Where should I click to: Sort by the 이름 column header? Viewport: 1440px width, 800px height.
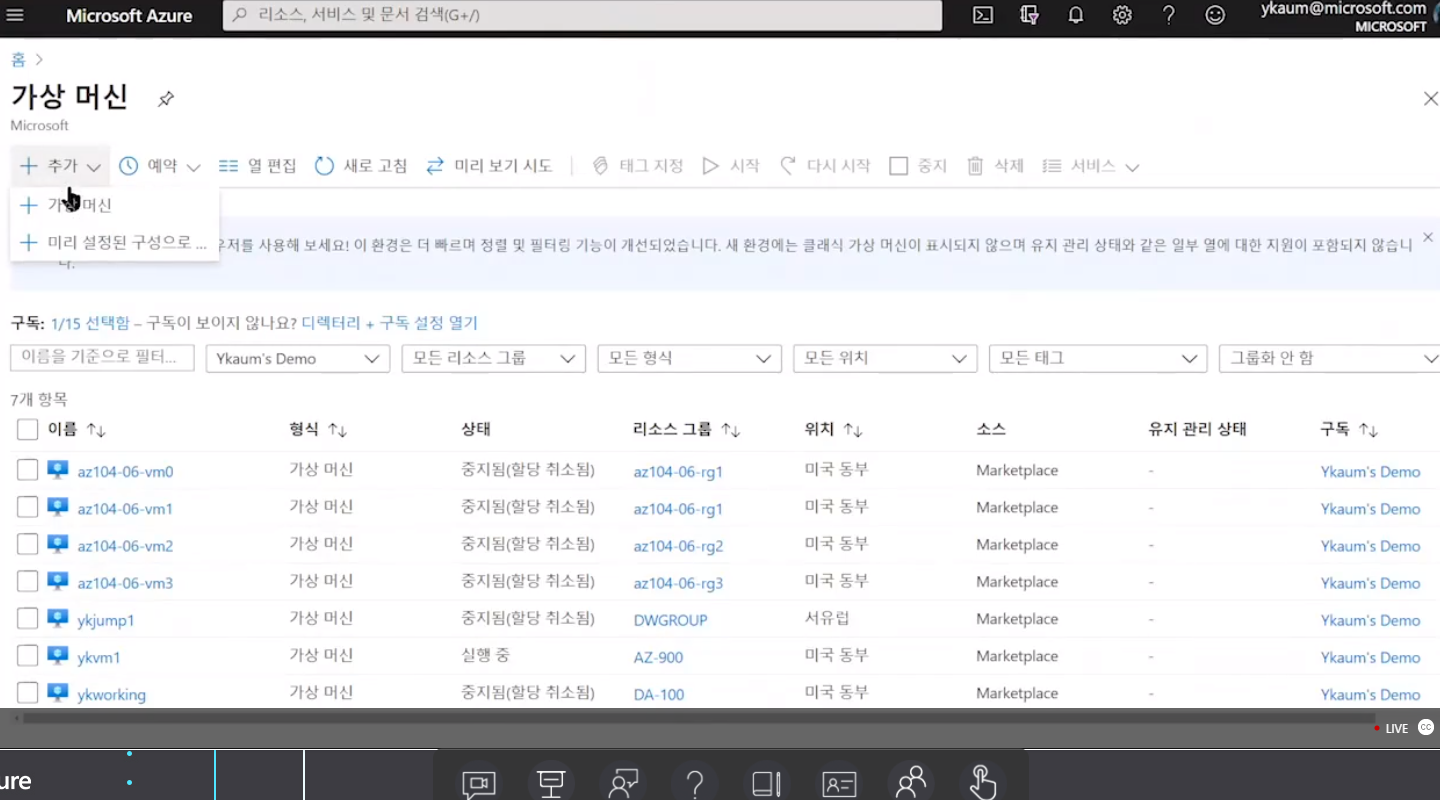[x=76, y=429]
